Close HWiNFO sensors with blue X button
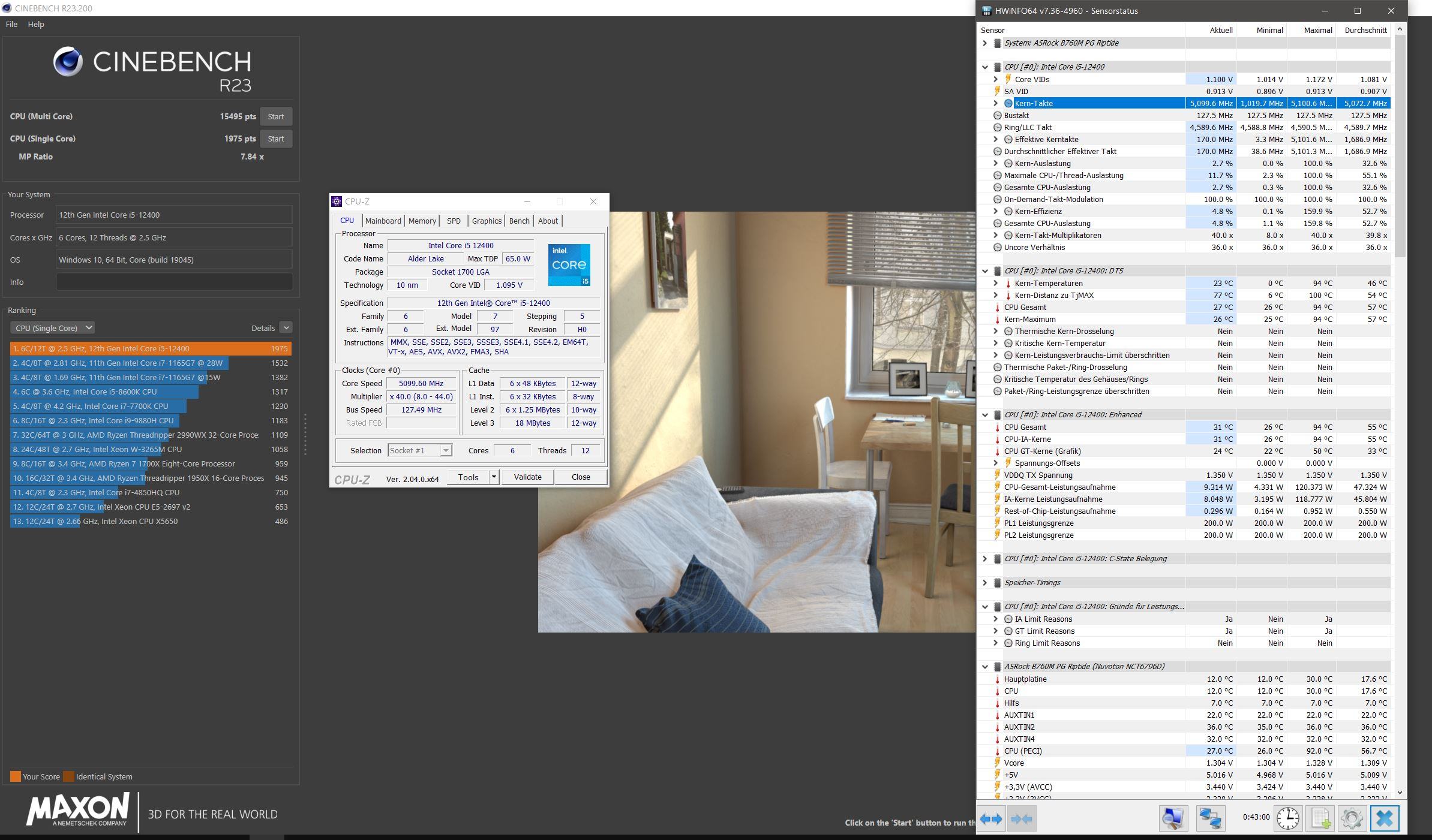1432x840 pixels. [x=1385, y=818]
